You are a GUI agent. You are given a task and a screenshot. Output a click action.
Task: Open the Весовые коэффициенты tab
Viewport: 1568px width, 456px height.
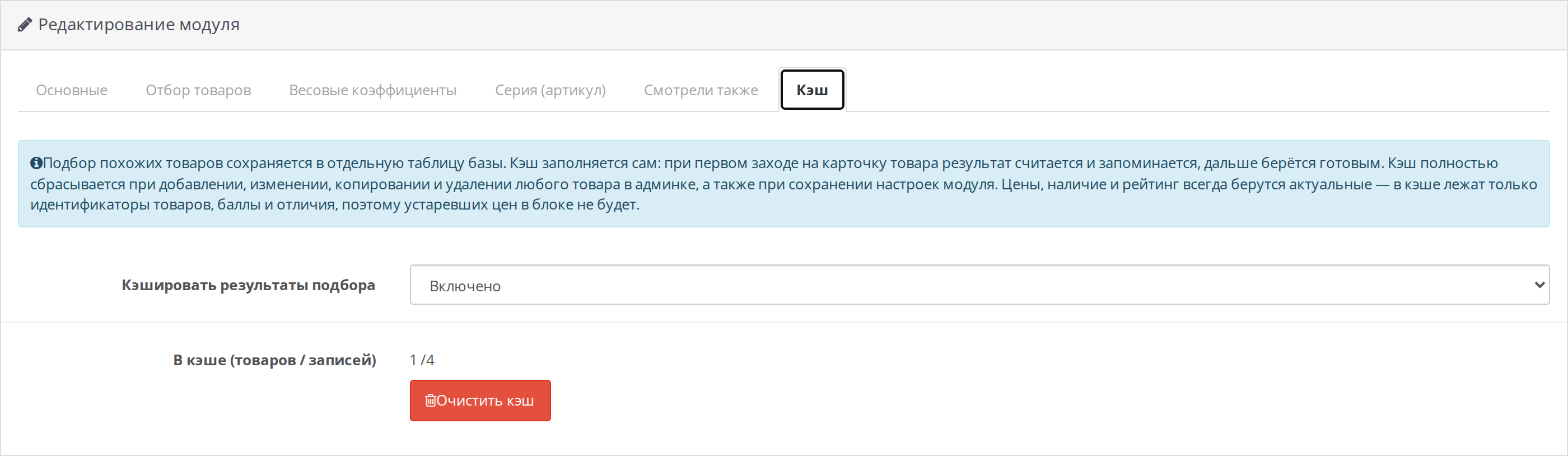[372, 90]
